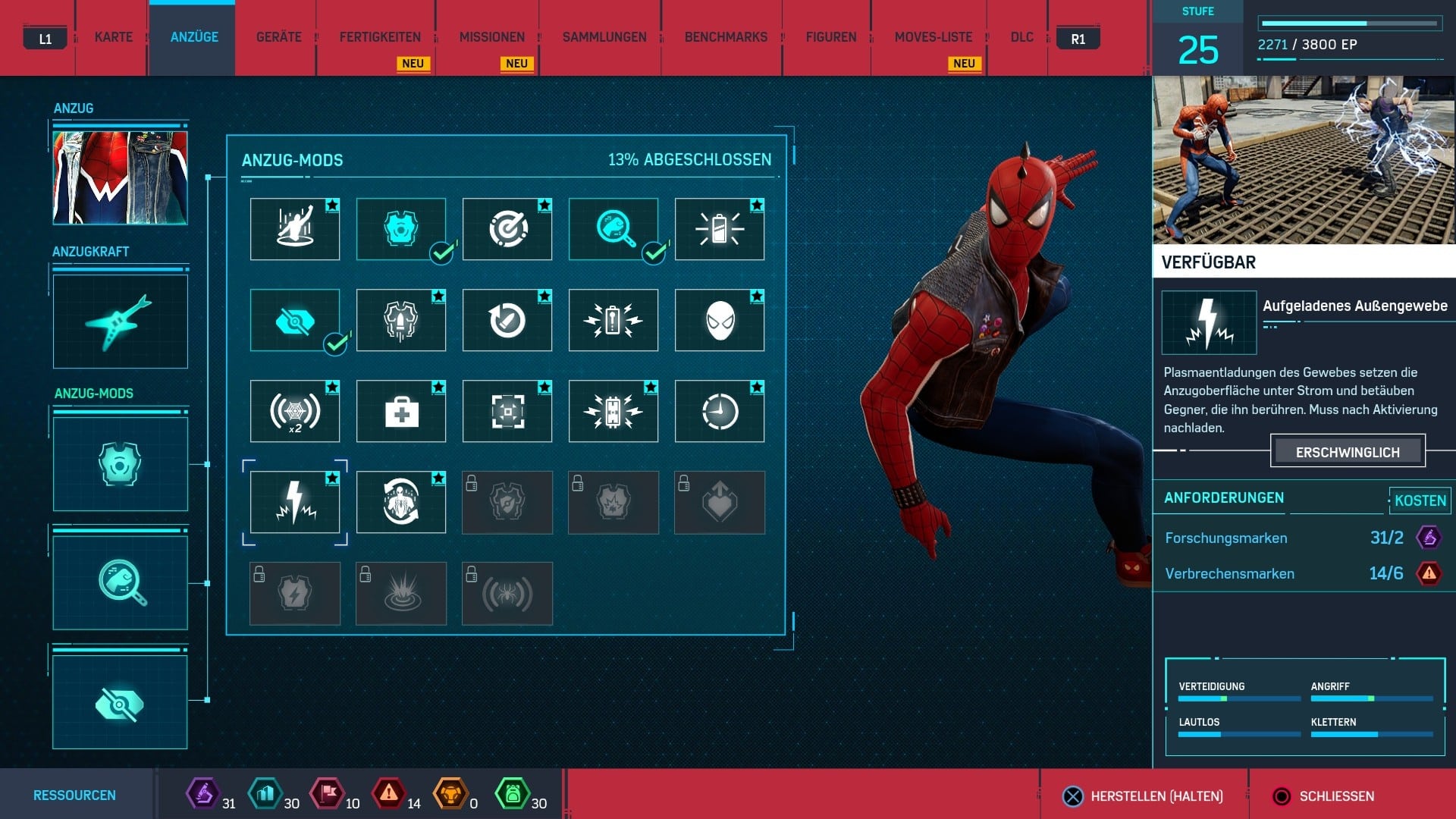This screenshot has width=1456, height=819.
Task: Click the mod preview image of Spider-Man shocking an enemy
Action: point(1304,160)
